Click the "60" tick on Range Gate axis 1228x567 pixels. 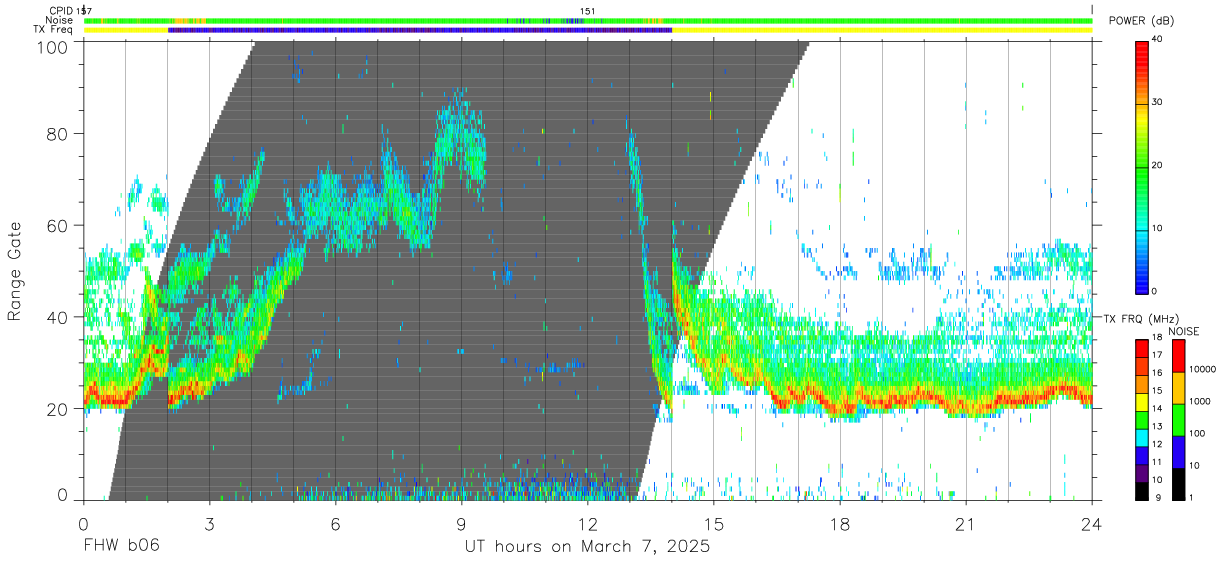tap(60, 225)
